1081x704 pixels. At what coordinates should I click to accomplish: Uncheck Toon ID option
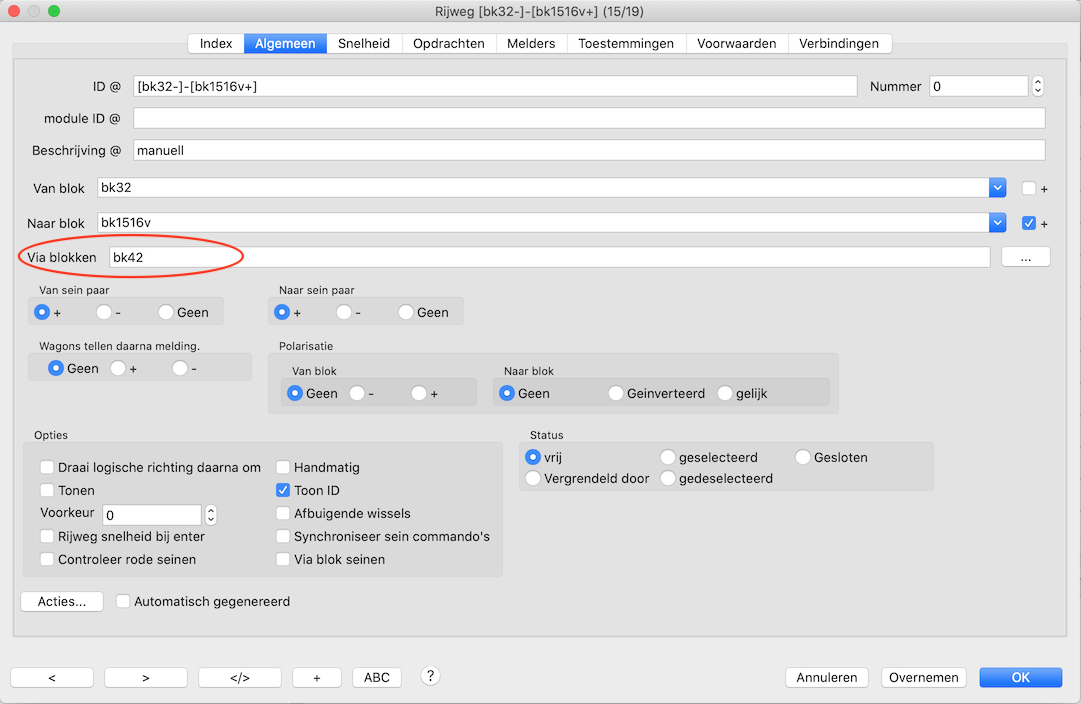[284, 490]
